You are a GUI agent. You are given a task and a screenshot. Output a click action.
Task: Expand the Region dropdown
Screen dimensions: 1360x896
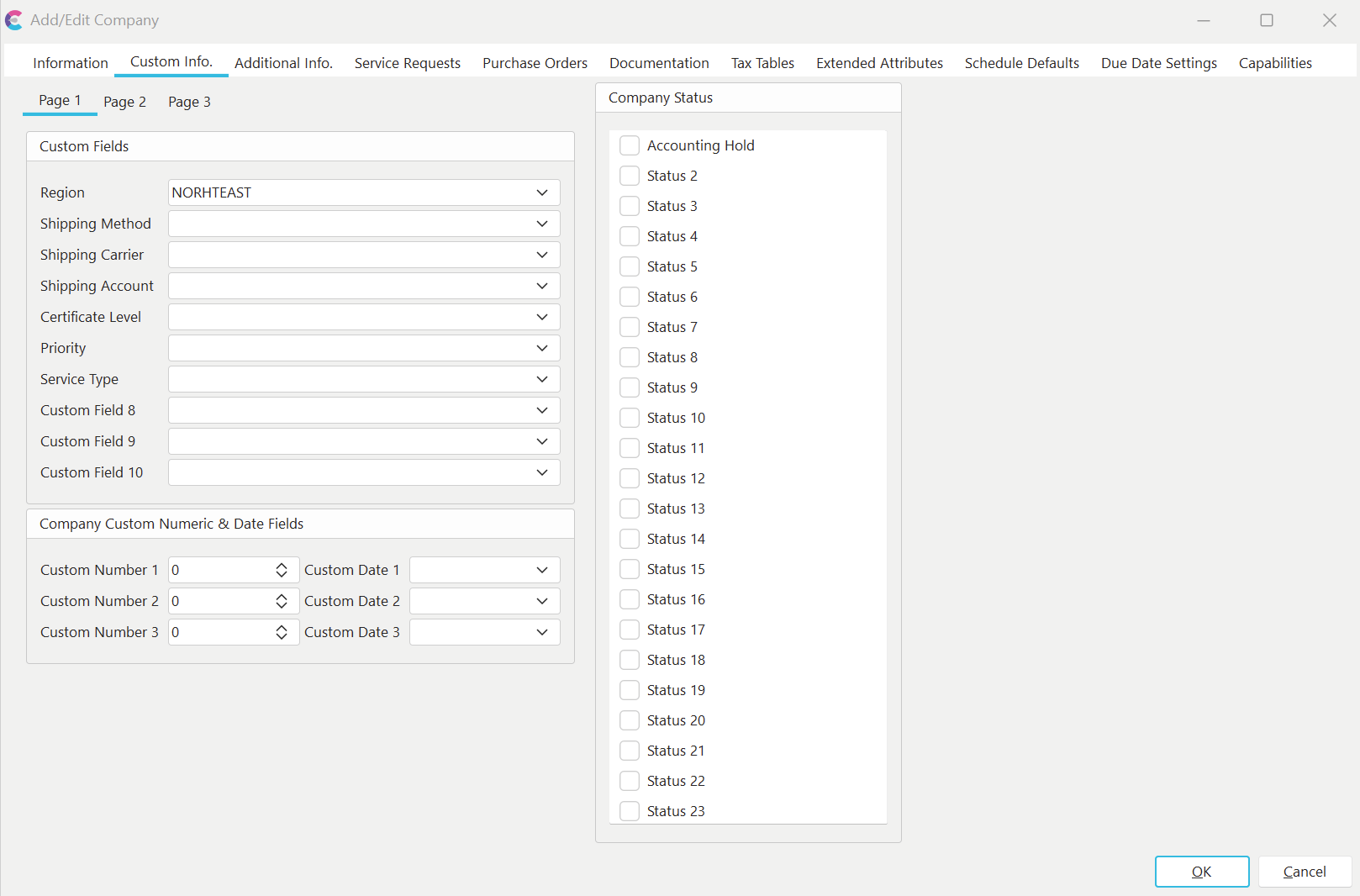(x=542, y=192)
